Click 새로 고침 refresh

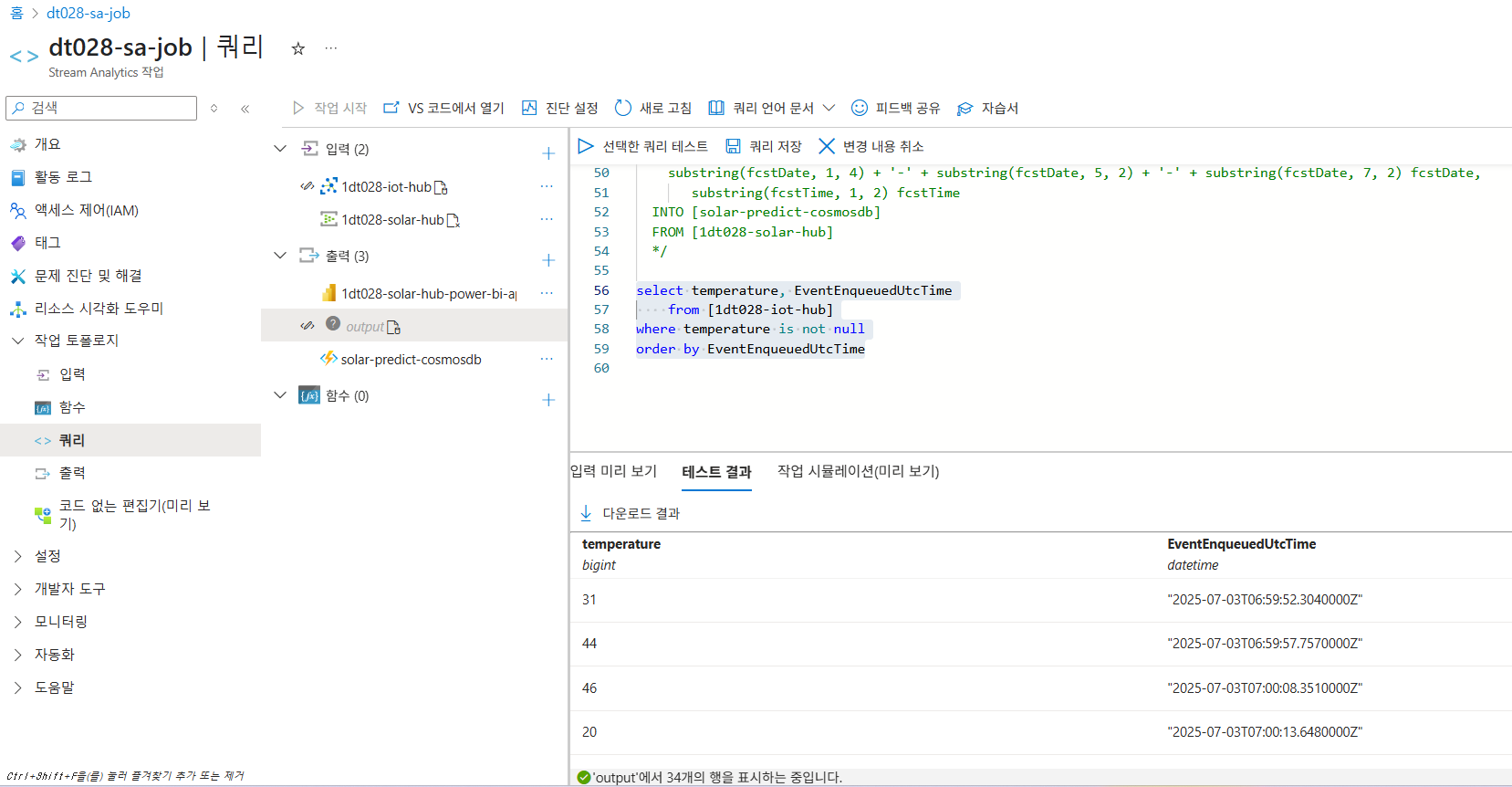(x=653, y=108)
